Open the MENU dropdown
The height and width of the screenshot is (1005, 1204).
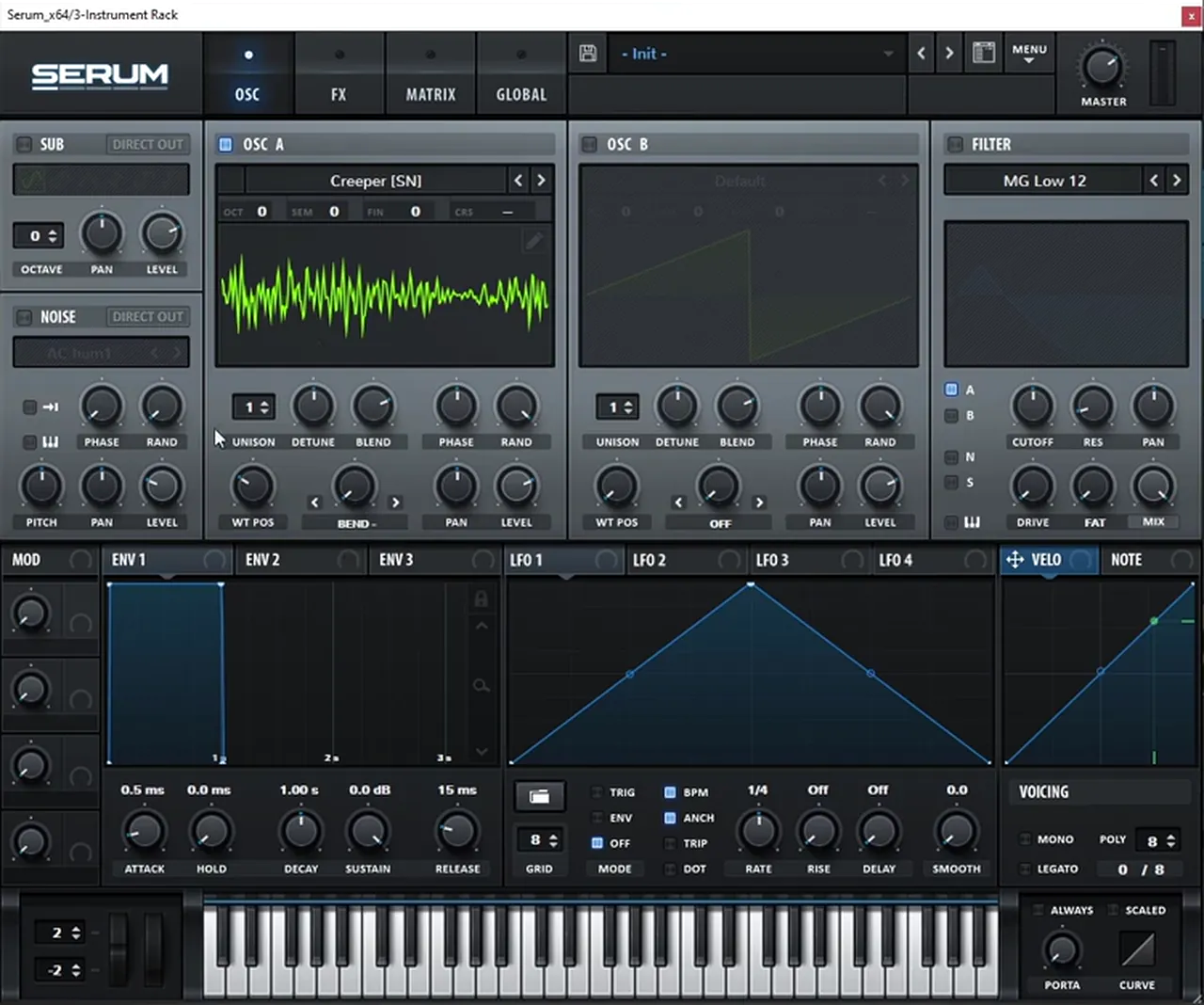coord(1029,53)
